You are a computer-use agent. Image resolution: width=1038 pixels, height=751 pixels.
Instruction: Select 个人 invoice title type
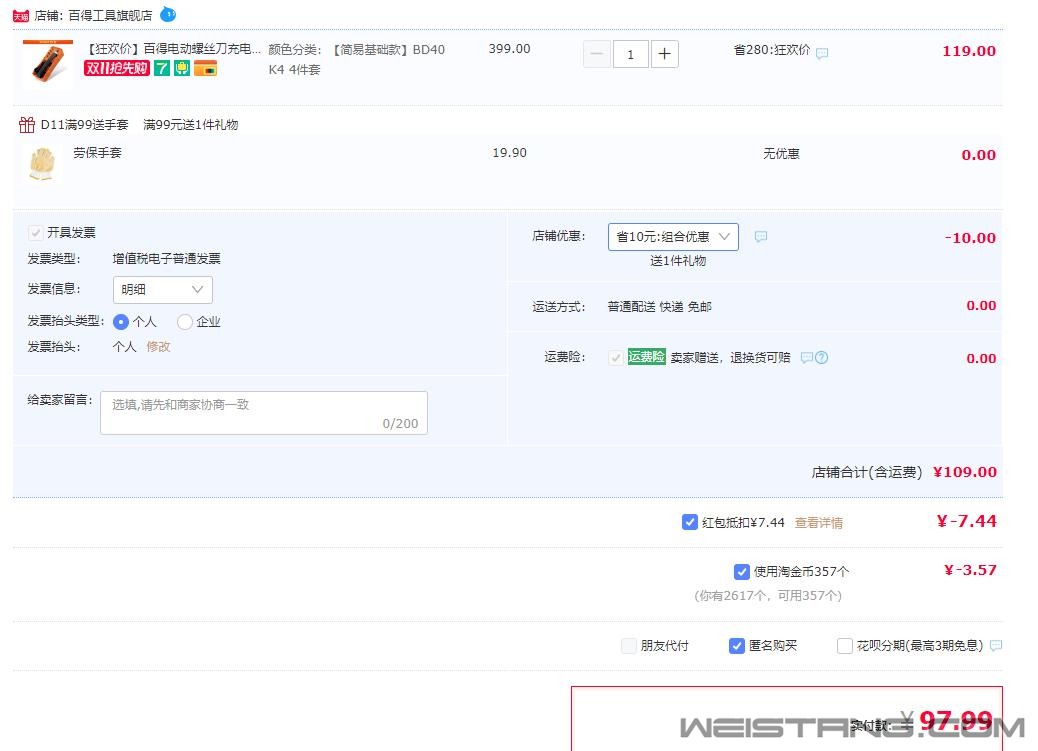120,322
